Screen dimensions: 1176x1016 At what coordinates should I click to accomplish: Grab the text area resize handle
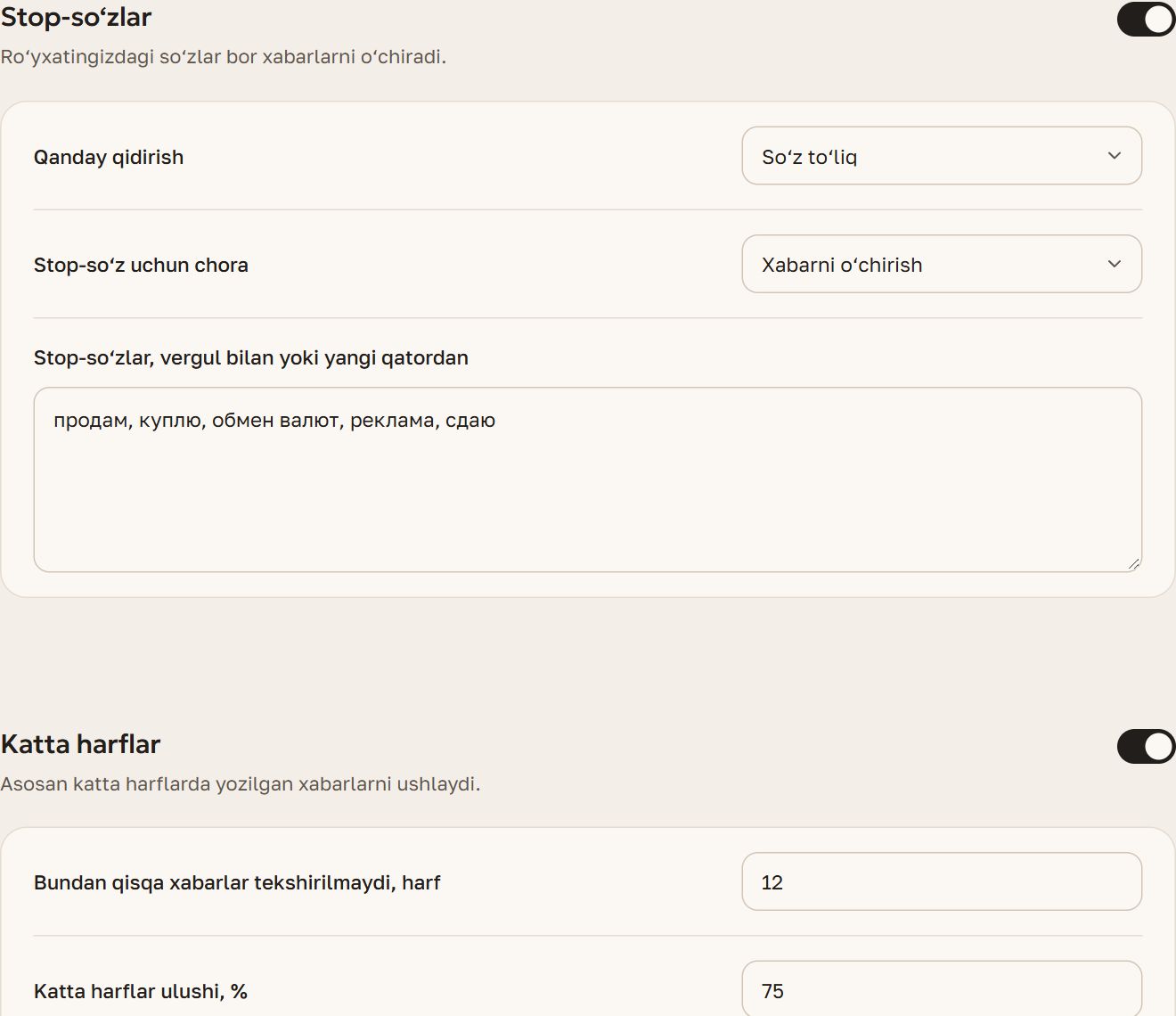pos(1133,563)
